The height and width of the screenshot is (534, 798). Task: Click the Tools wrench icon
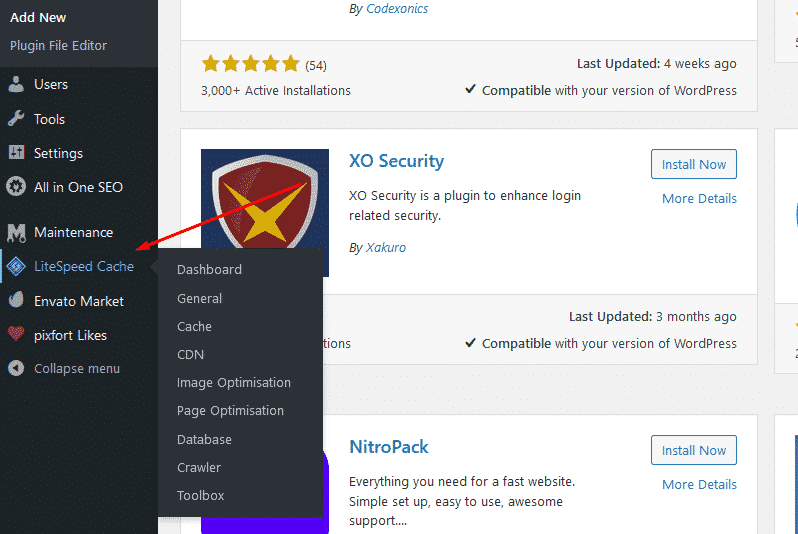[16, 119]
